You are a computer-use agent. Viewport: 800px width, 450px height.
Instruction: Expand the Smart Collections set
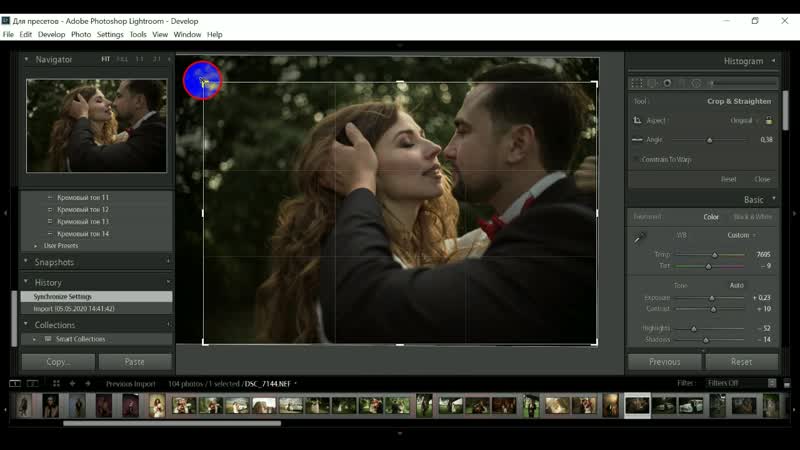pyautogui.click(x=34, y=339)
